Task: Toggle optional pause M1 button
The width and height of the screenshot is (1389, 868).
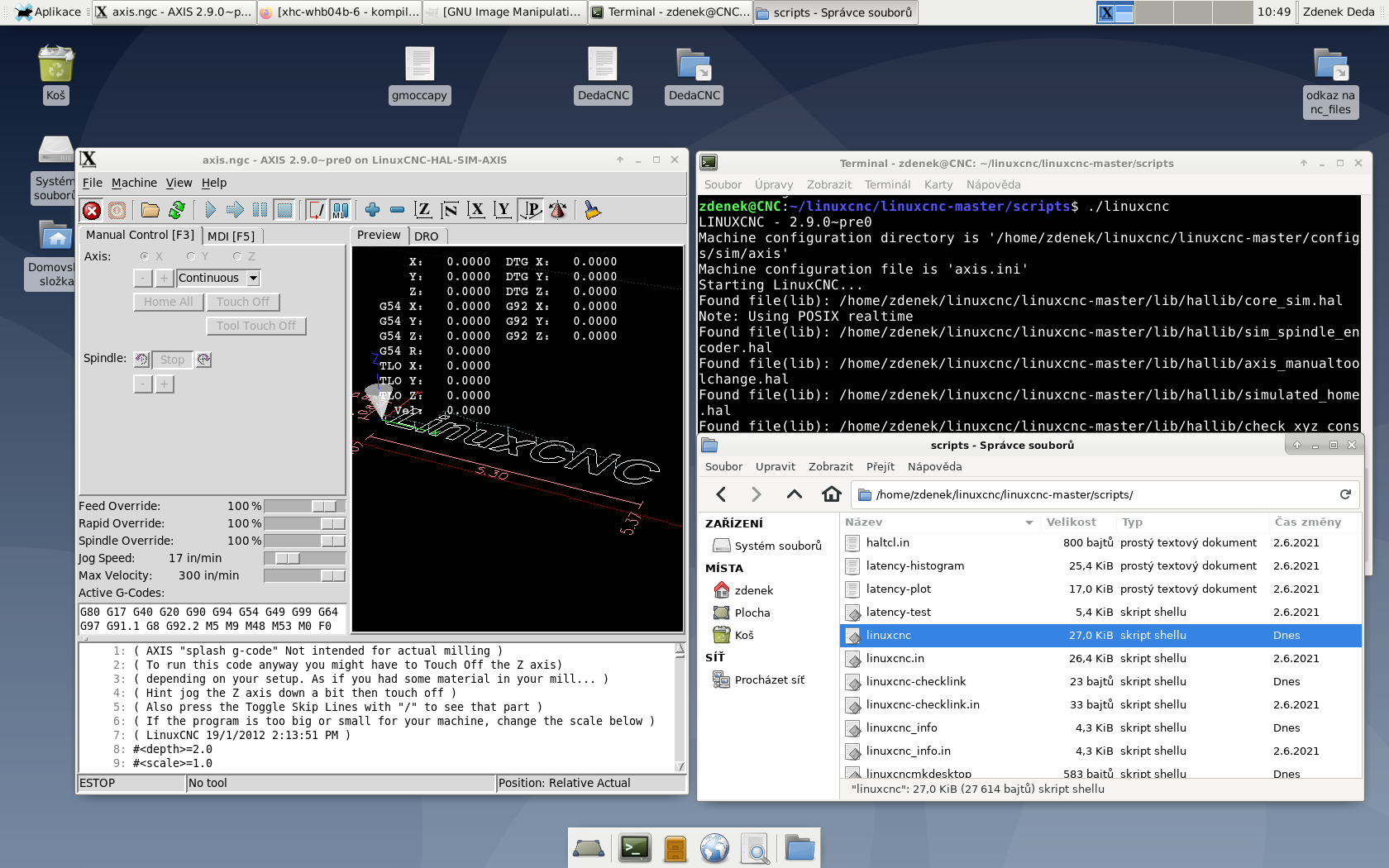Action: point(341,211)
